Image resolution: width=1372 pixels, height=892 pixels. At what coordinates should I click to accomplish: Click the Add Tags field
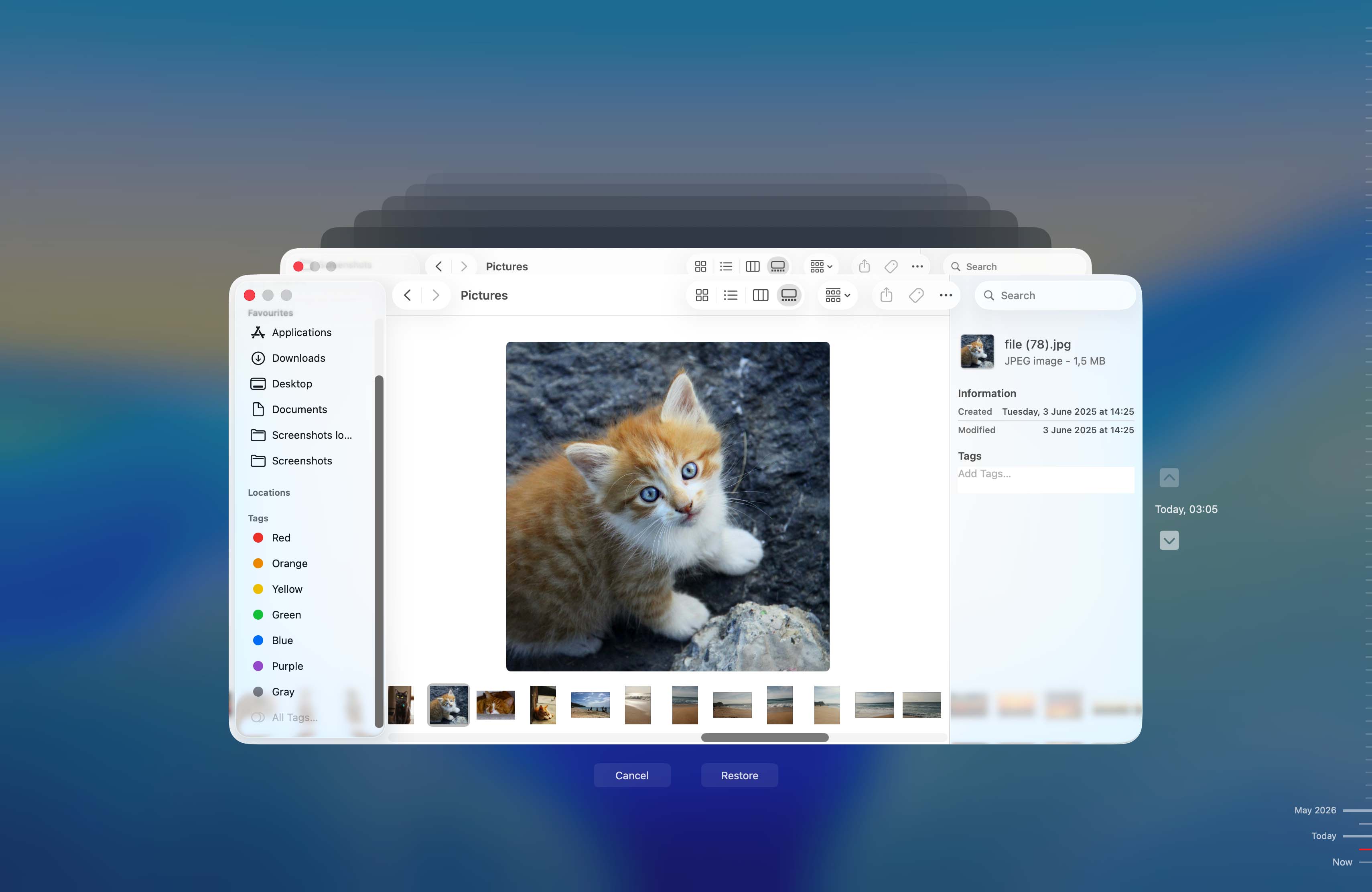pyautogui.click(x=1046, y=479)
